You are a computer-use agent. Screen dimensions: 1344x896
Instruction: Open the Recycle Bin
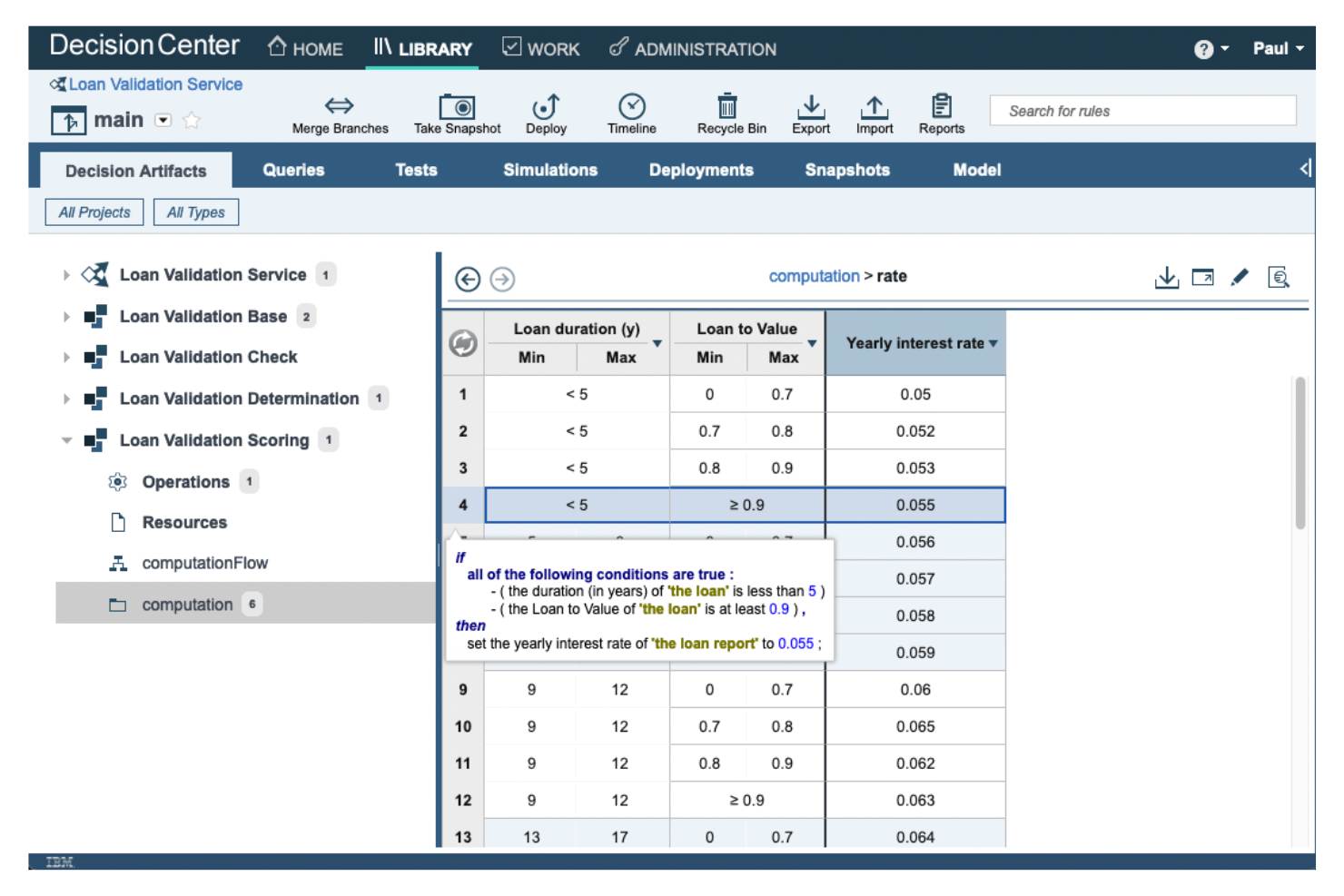(727, 105)
